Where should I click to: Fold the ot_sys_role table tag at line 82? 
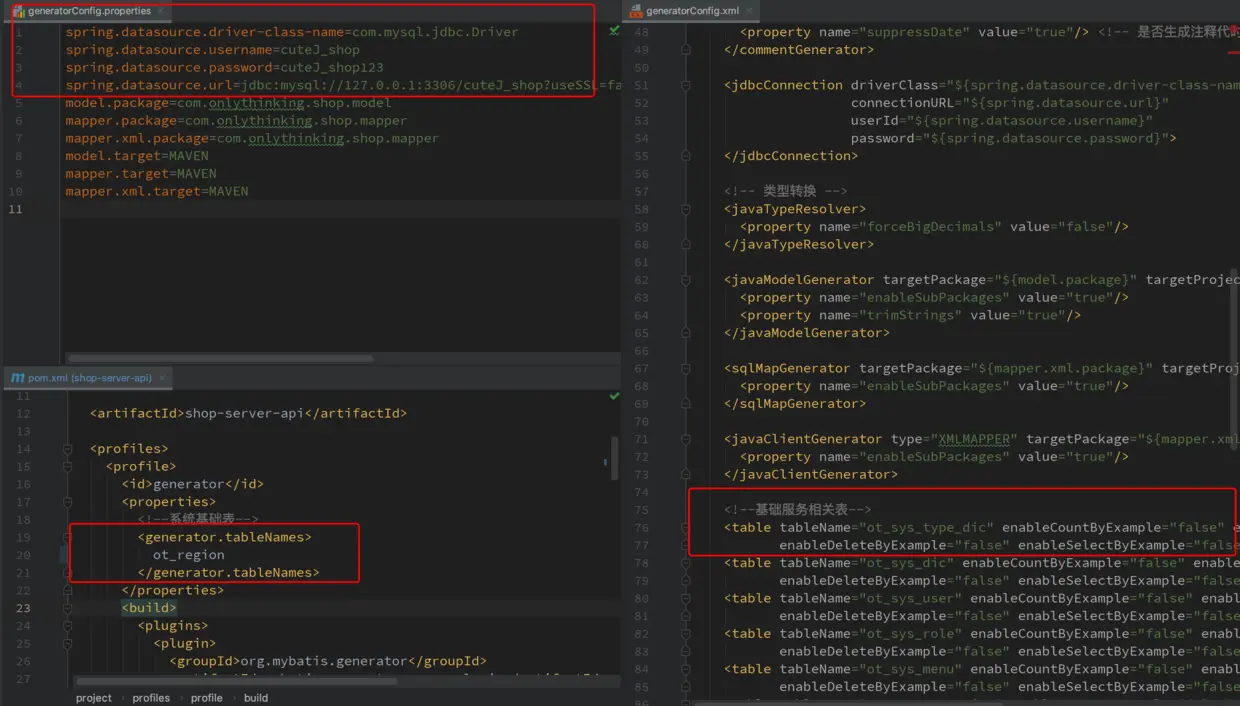pyautogui.click(x=687, y=634)
